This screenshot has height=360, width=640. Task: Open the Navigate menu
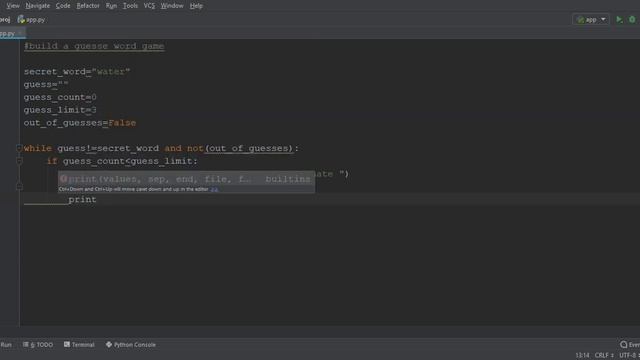(x=38, y=6)
